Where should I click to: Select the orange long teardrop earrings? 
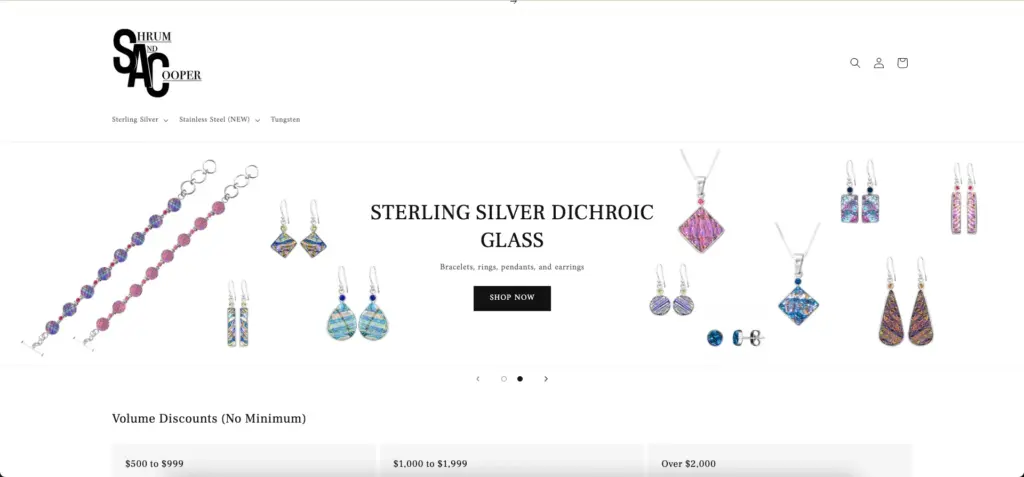pyautogui.click(x=906, y=301)
